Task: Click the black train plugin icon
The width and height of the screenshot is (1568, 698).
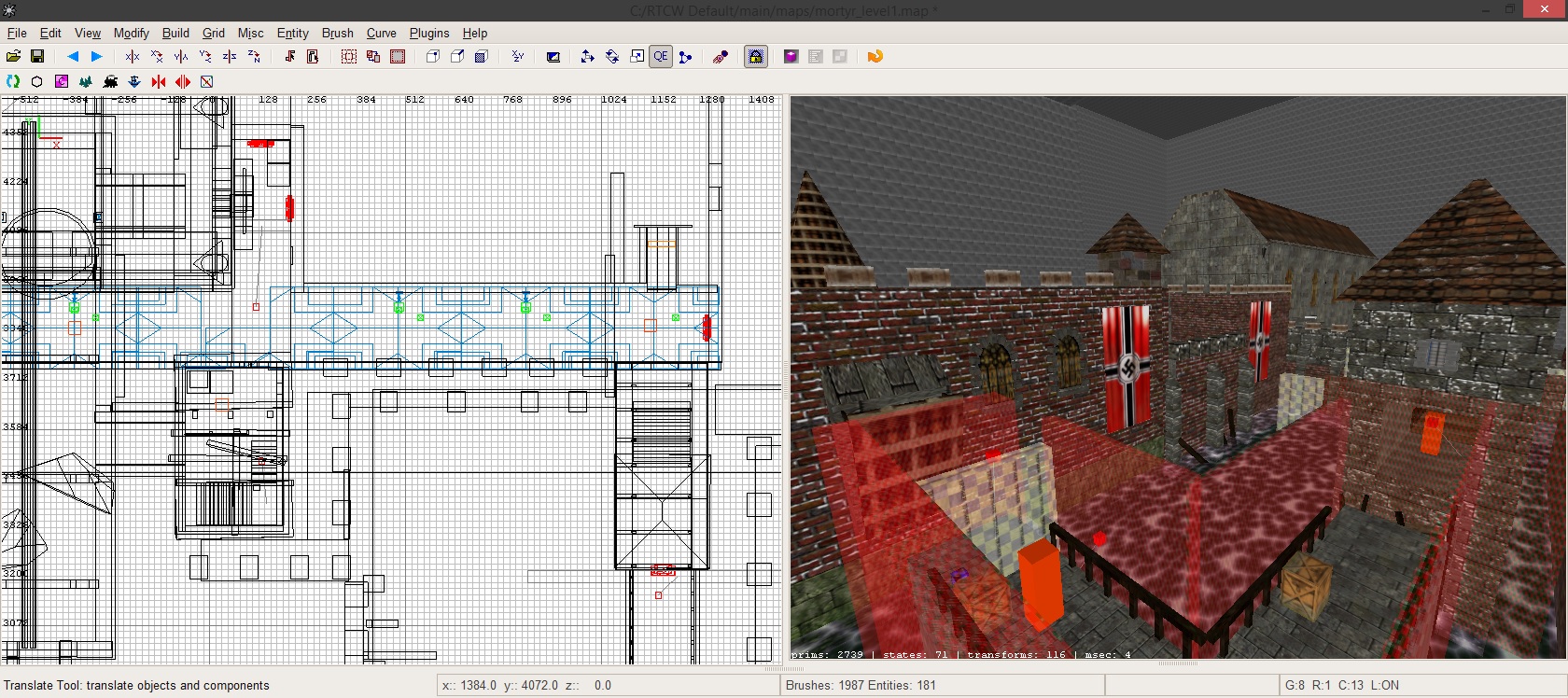Action: (110, 81)
